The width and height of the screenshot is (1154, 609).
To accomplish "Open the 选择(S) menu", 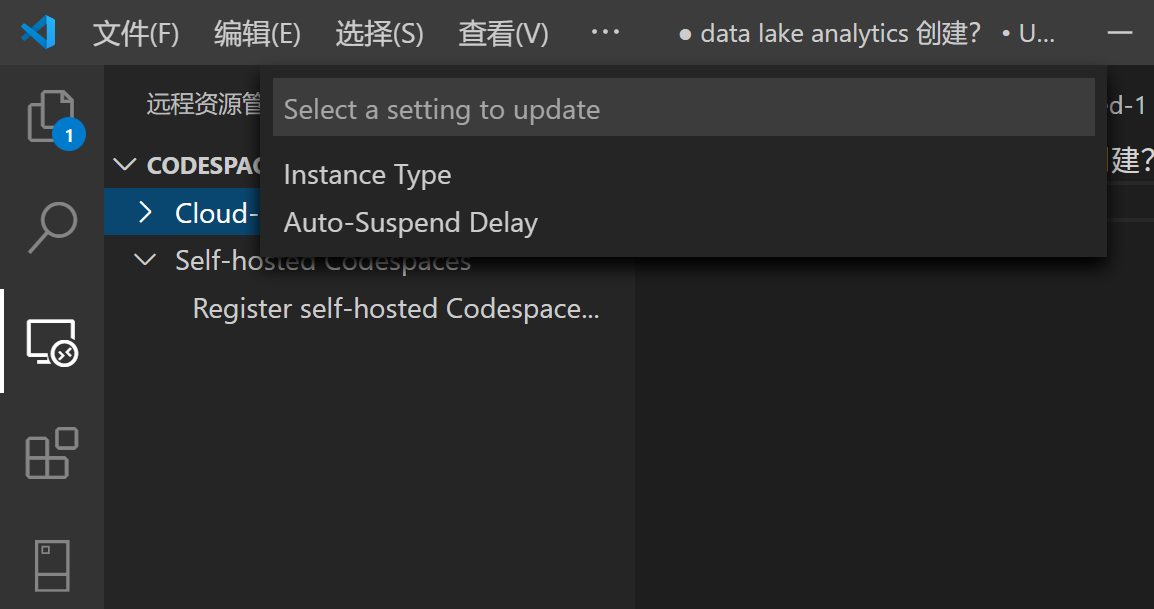I will point(381,32).
